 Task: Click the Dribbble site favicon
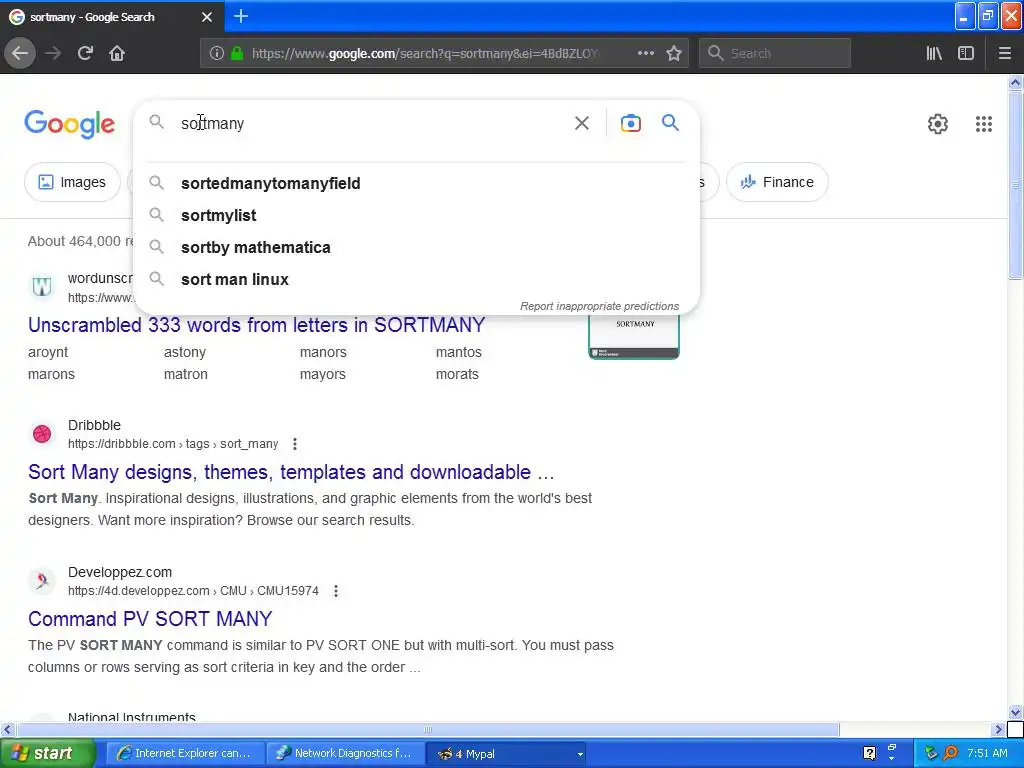pos(42,434)
